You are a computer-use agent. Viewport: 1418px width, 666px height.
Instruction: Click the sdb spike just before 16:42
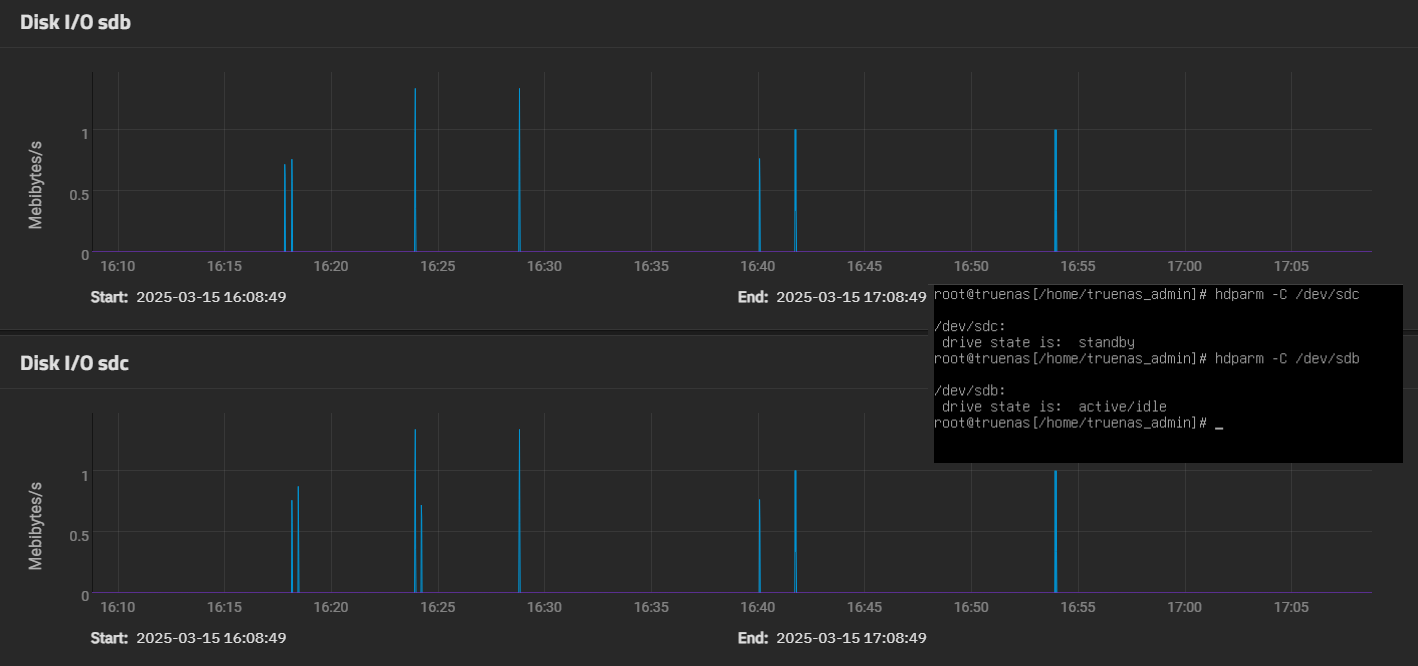click(795, 190)
